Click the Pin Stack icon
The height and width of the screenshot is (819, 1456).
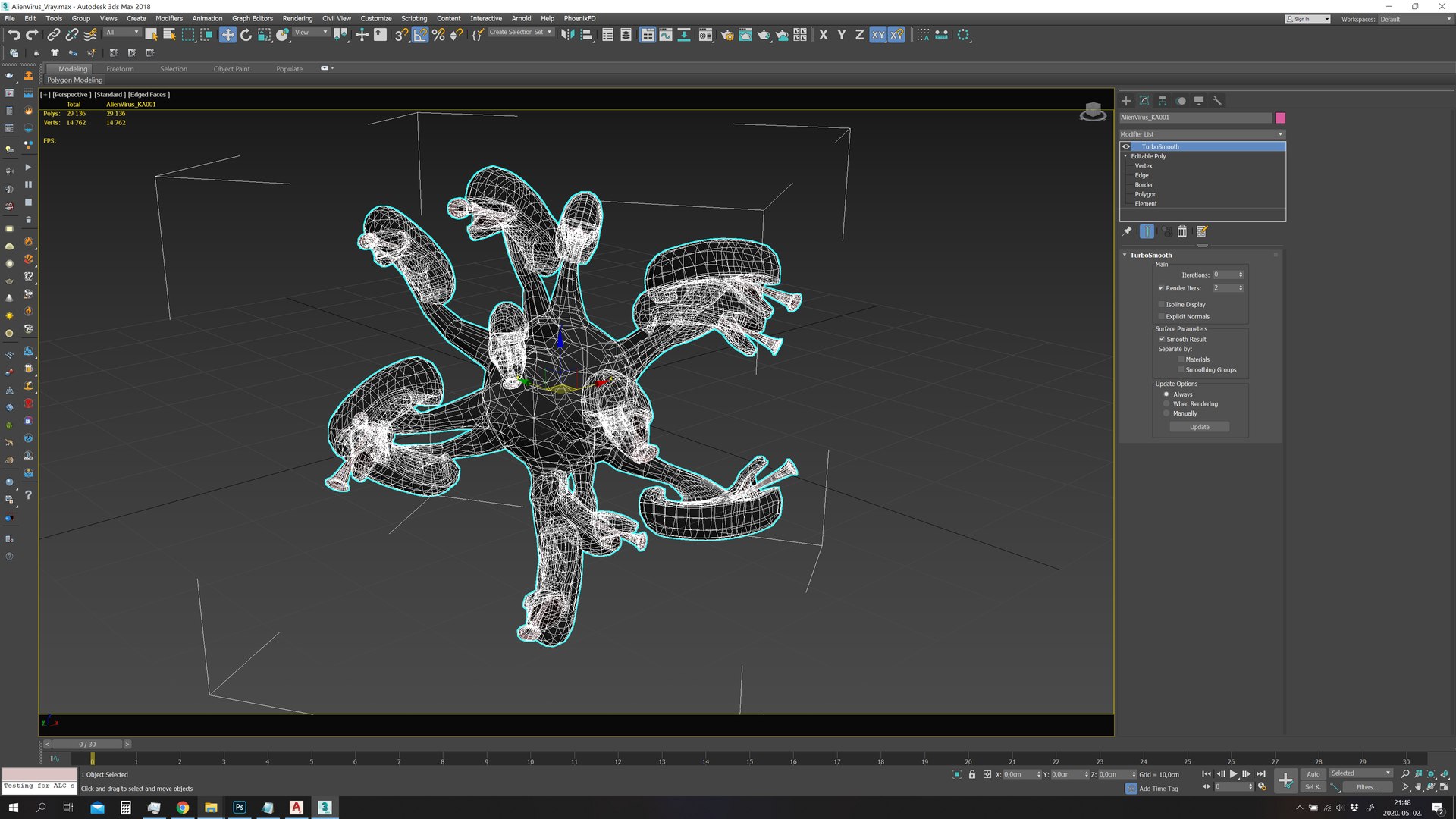click(x=1128, y=231)
